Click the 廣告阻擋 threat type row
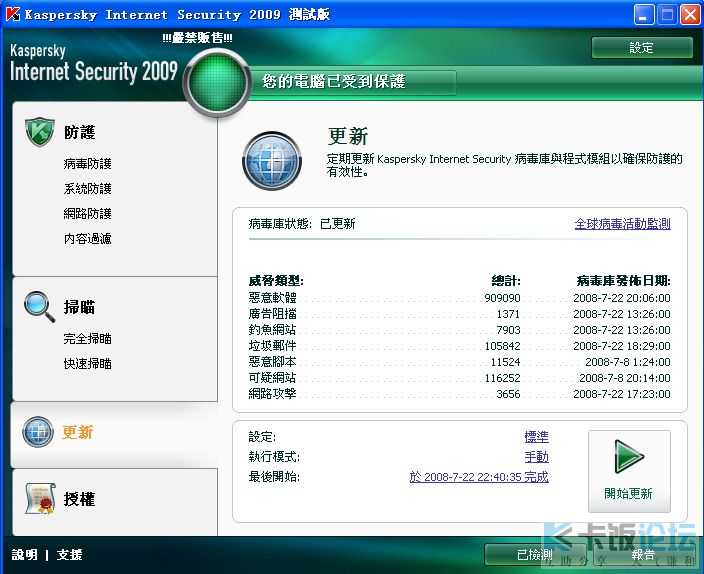Image resolution: width=704 pixels, height=574 pixels. pyautogui.click(x=459, y=314)
